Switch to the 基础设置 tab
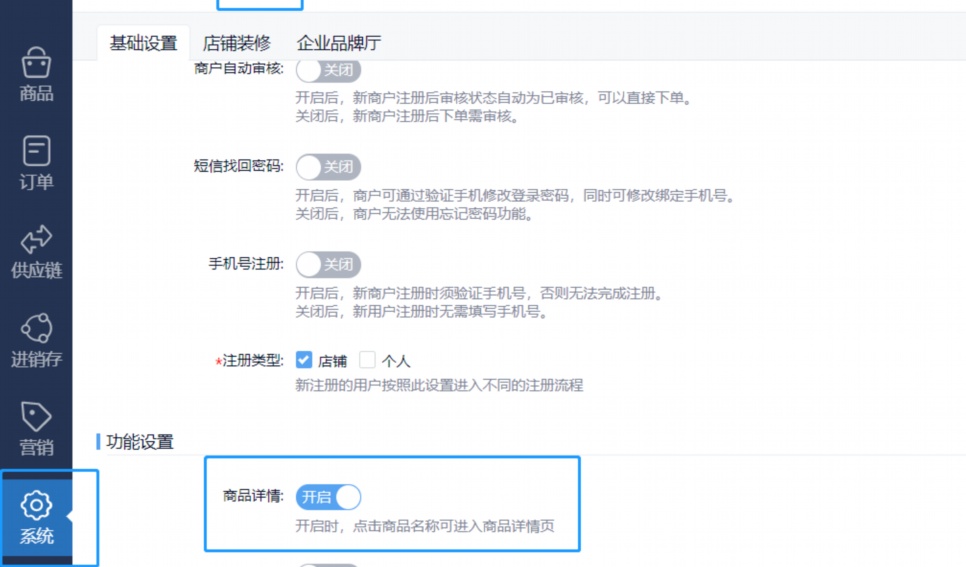This screenshot has width=966, height=567. [x=143, y=43]
